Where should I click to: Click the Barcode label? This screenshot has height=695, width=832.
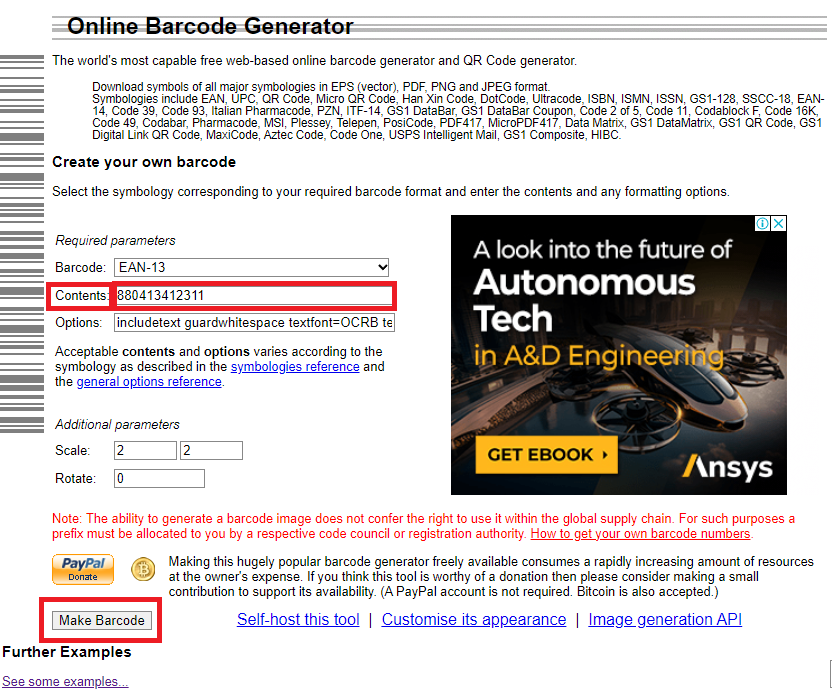(x=81, y=267)
